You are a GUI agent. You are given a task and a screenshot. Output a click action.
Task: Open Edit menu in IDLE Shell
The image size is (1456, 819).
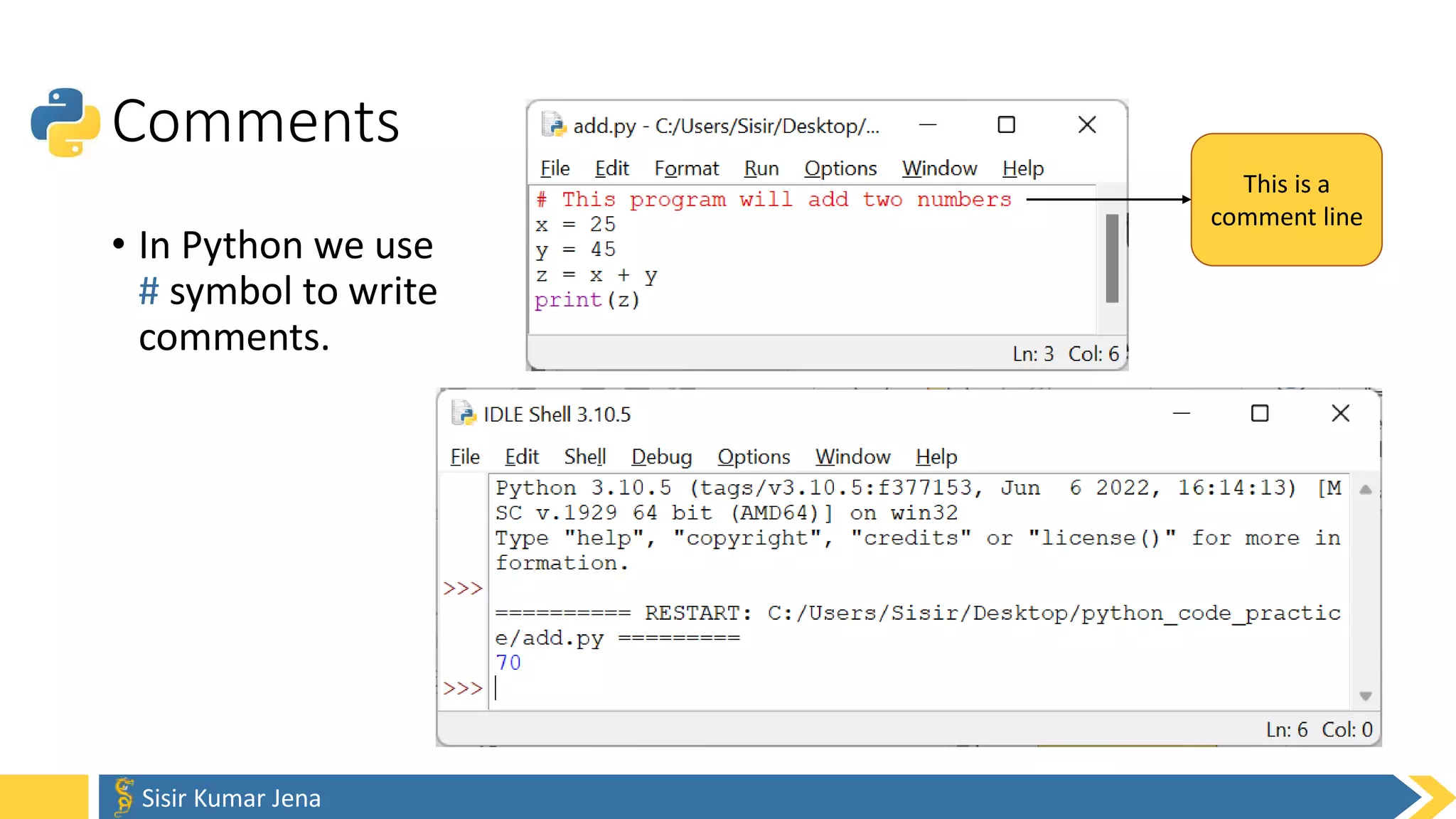point(522,456)
